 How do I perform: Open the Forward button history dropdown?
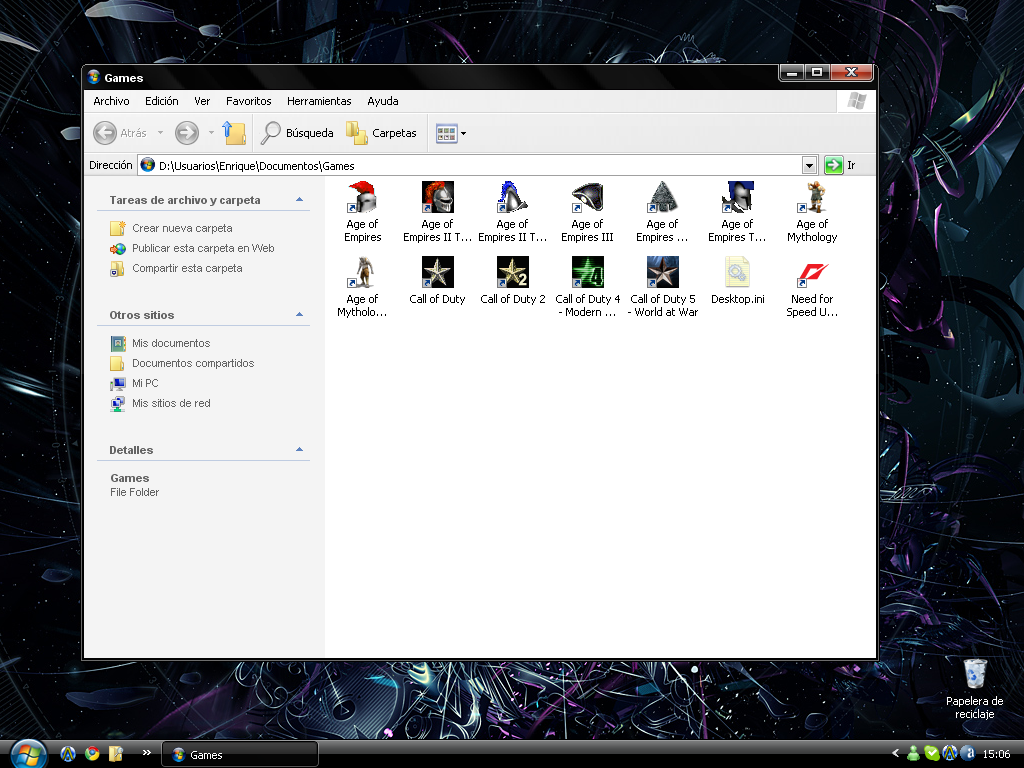click(211, 133)
